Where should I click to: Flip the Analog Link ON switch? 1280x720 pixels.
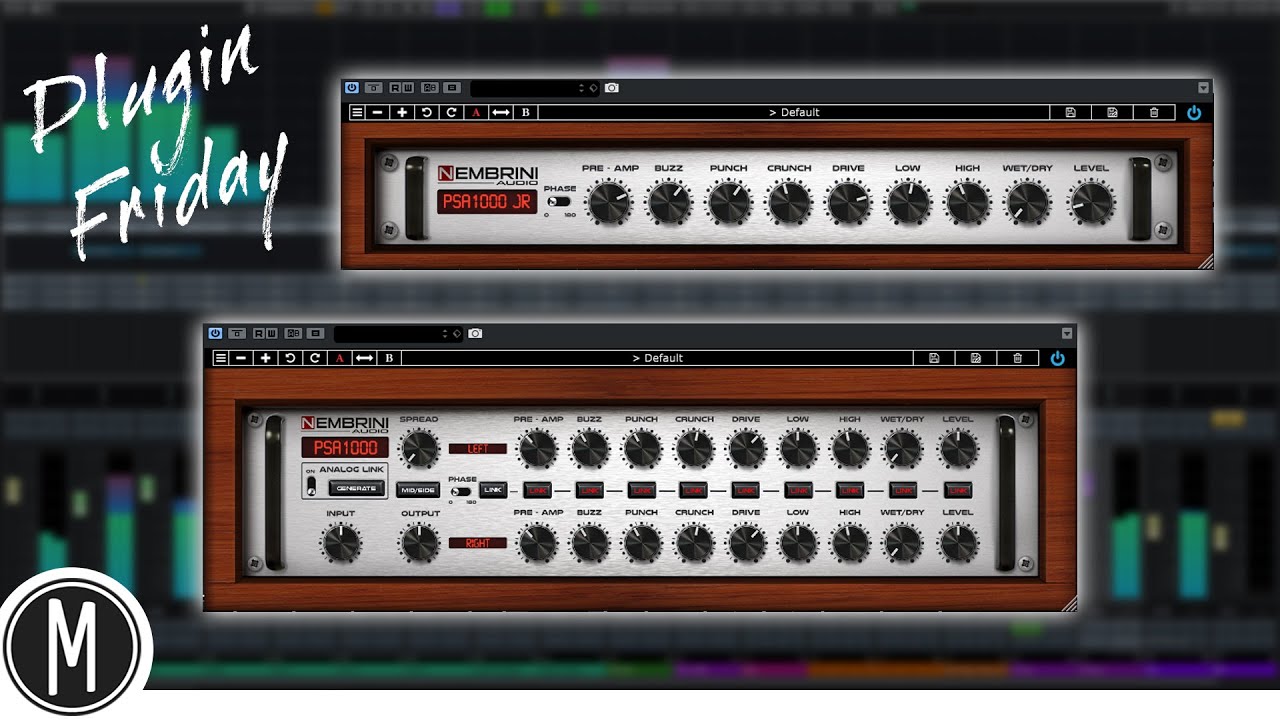tap(312, 487)
